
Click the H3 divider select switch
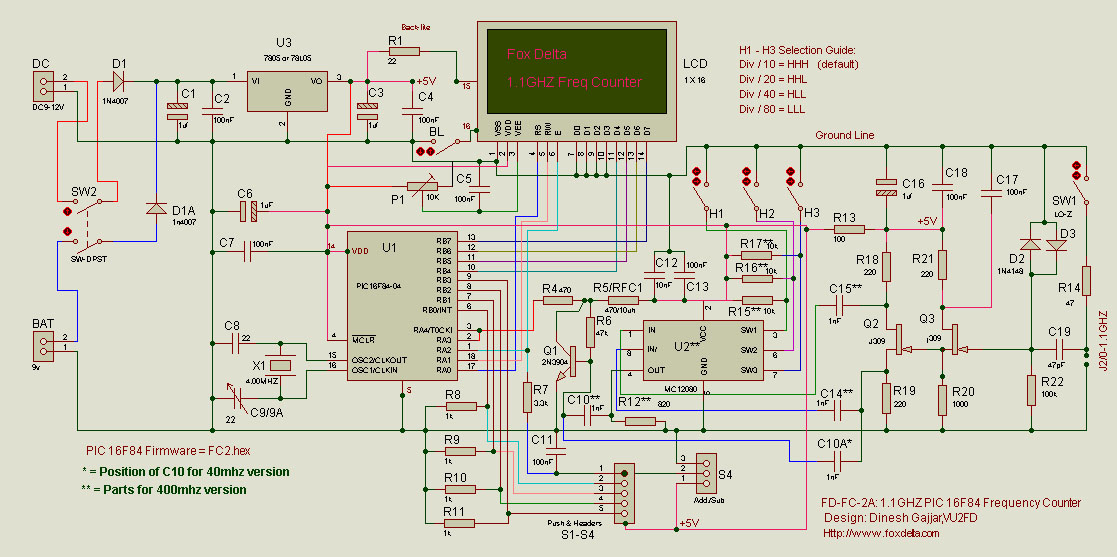(794, 189)
